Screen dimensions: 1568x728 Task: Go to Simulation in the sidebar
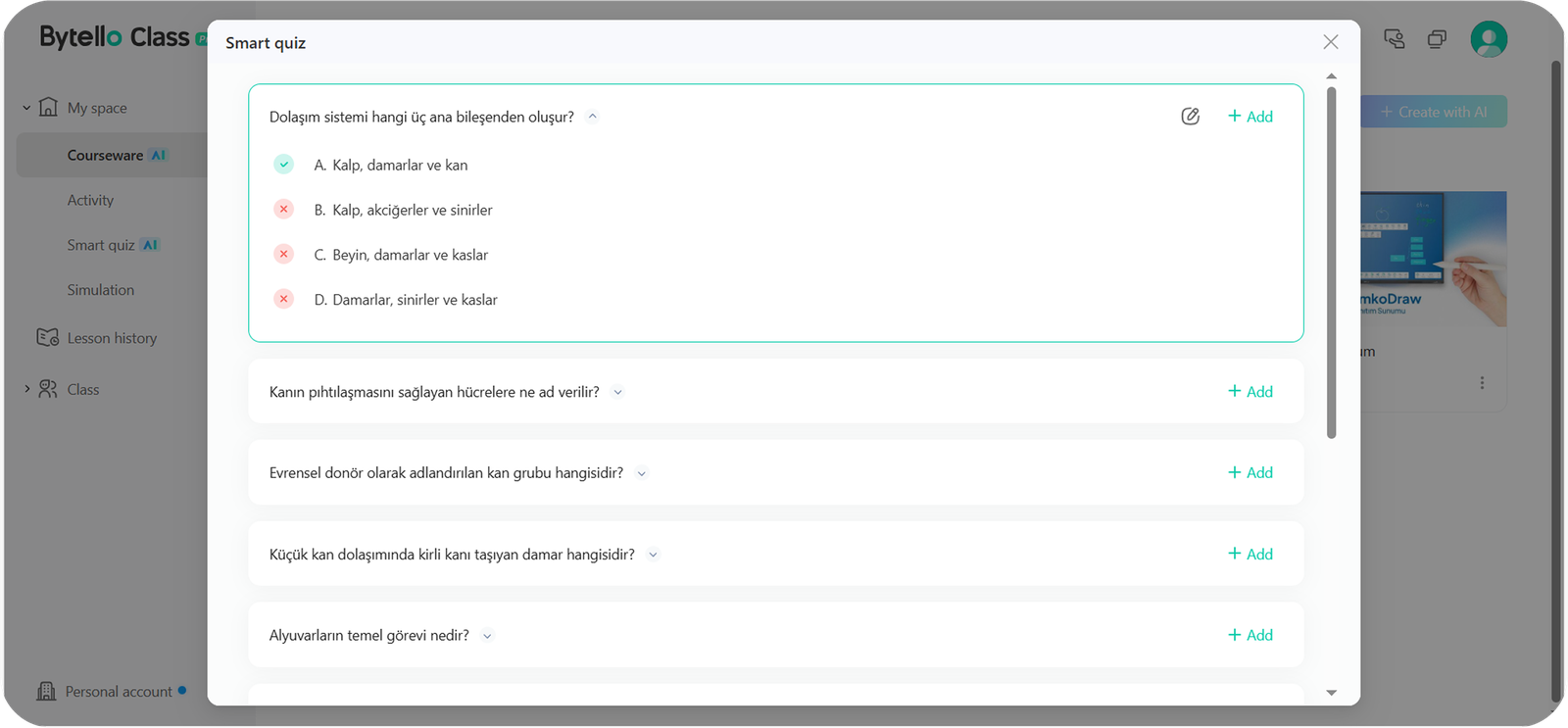coord(101,290)
